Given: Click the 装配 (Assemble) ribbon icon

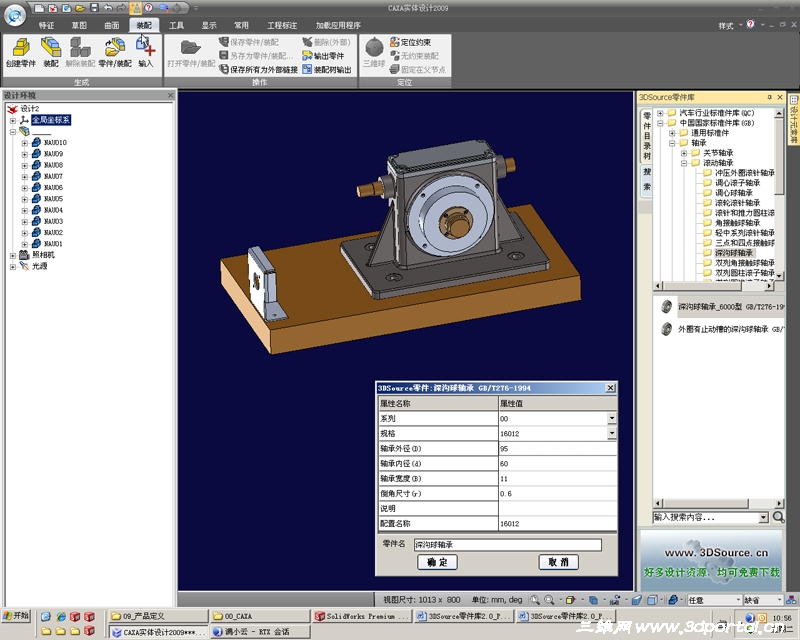Looking at the screenshot, I should 51,47.
